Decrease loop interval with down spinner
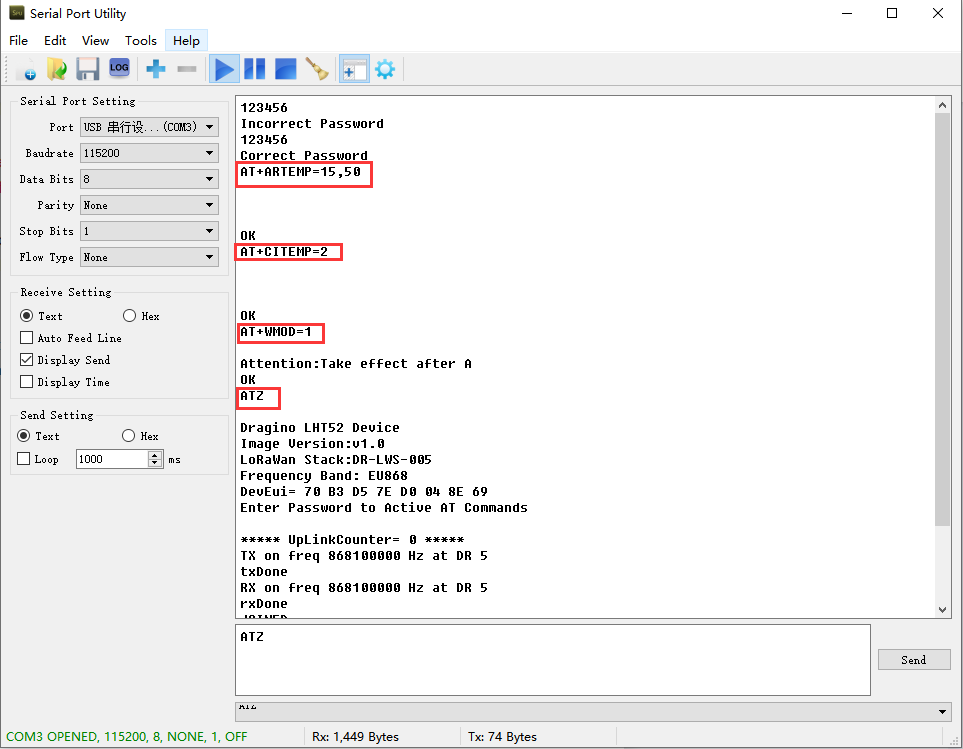Screen dimensions: 963x749 pos(155,463)
